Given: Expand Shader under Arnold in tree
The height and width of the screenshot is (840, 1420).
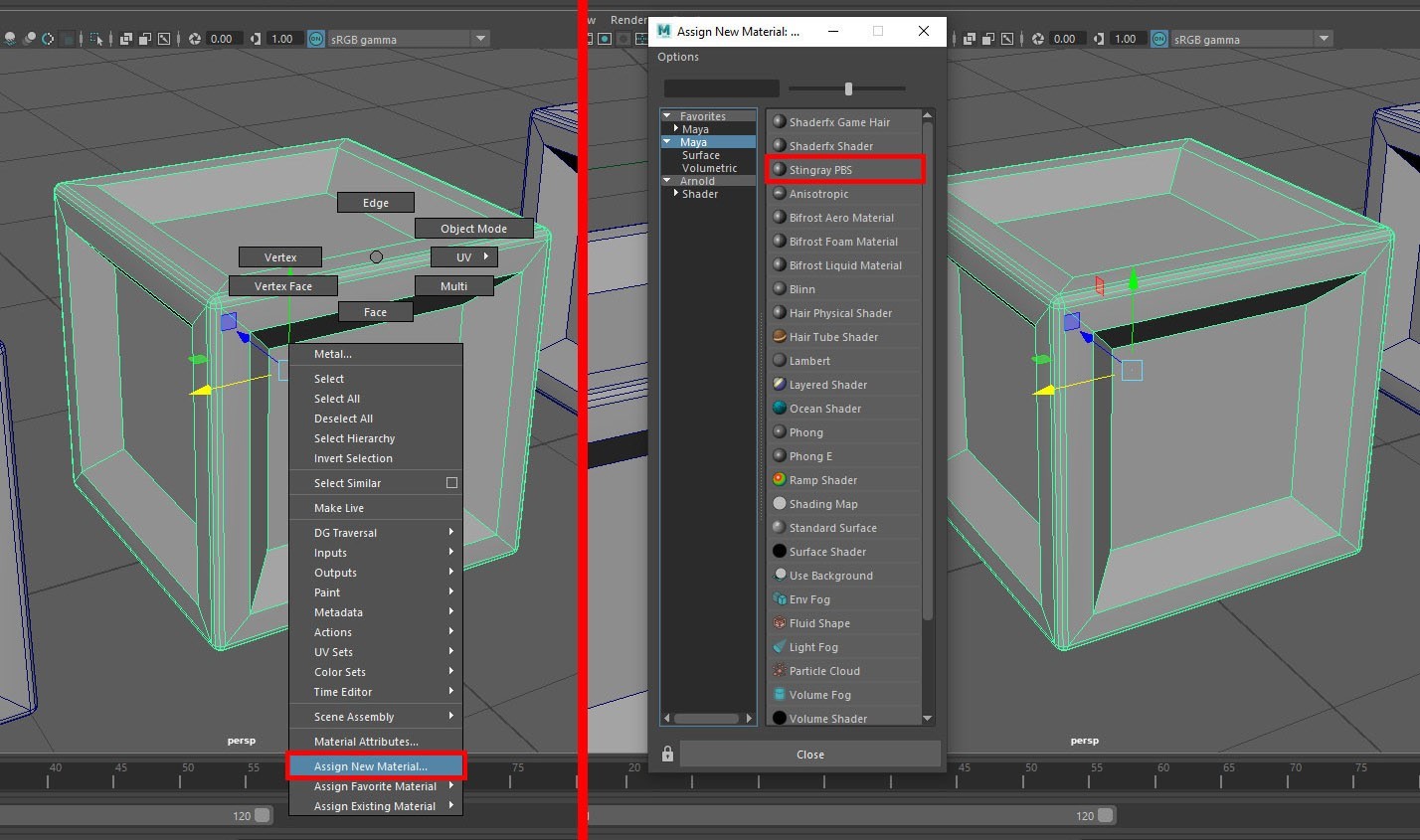Looking at the screenshot, I should click(x=677, y=194).
